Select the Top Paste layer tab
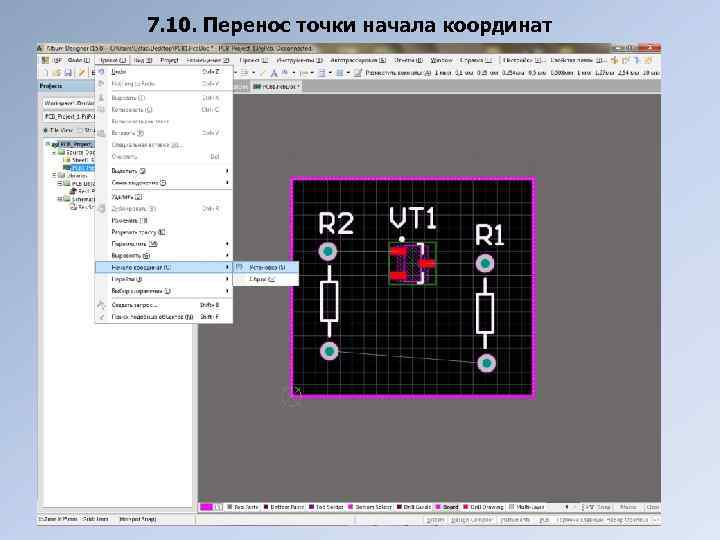The image size is (720, 540). (x=243, y=507)
